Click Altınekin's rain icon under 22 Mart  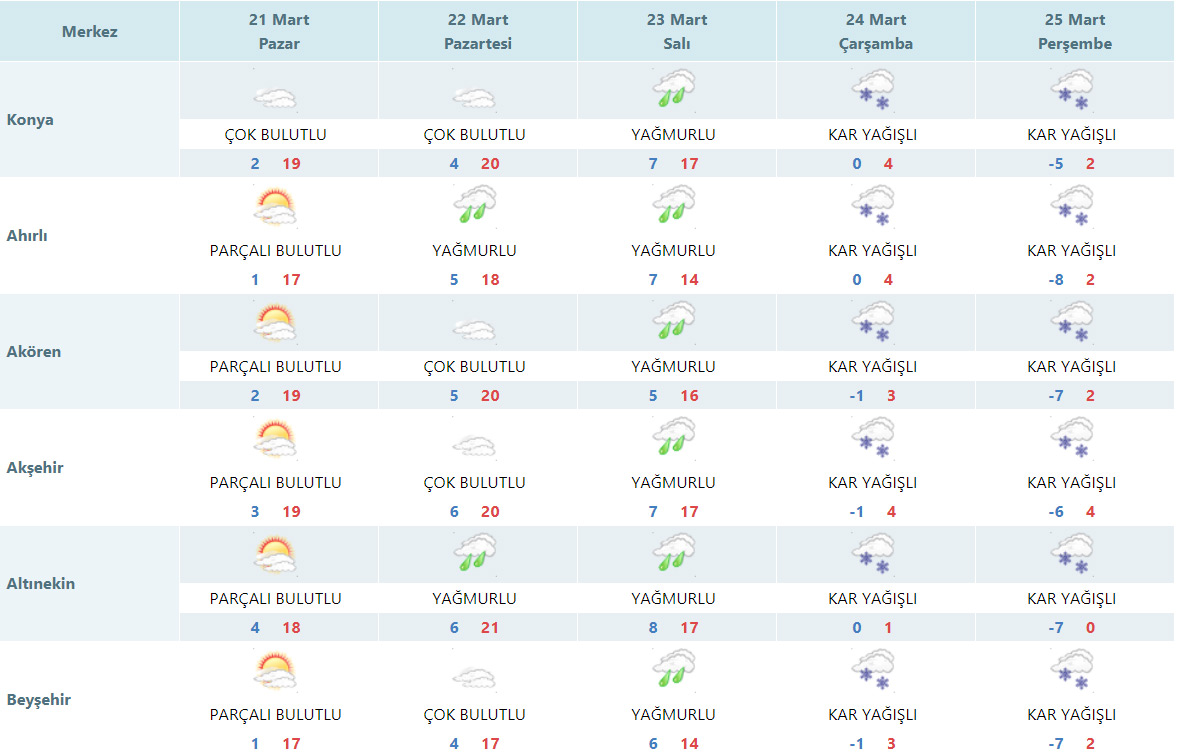(x=474, y=554)
